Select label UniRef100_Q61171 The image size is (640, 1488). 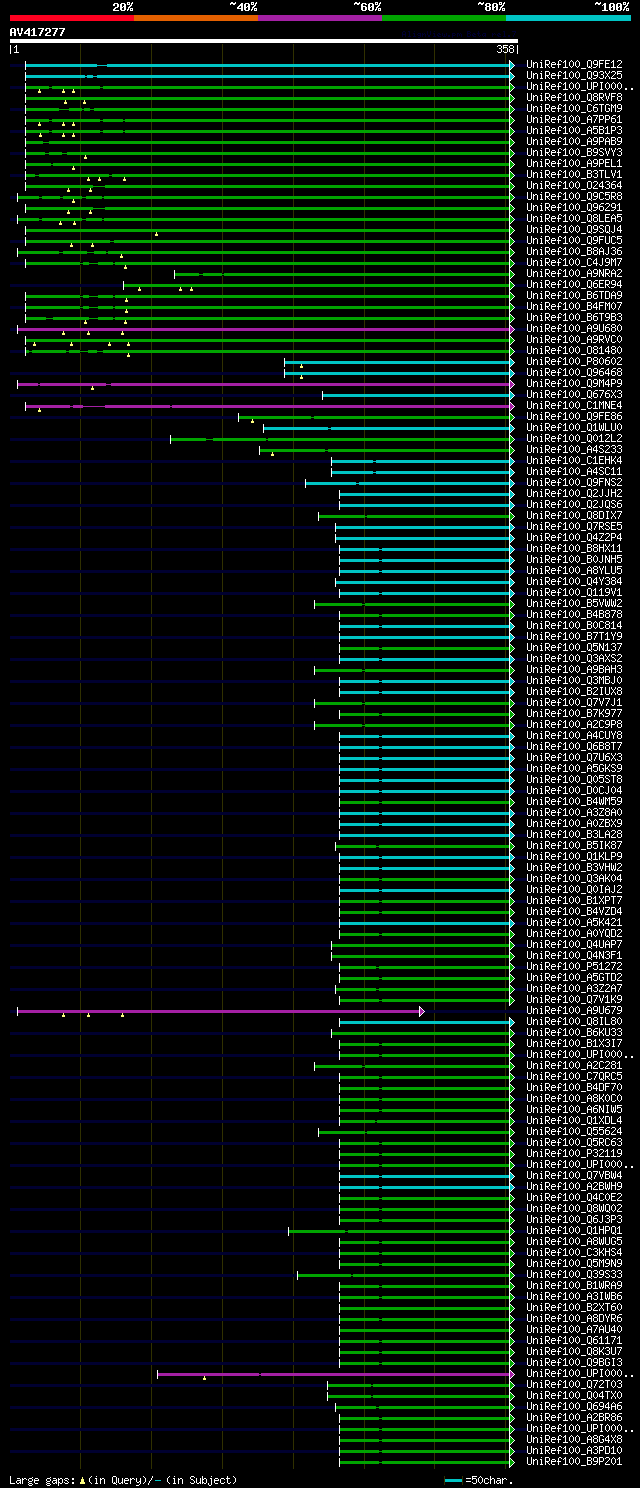tap(574, 1340)
